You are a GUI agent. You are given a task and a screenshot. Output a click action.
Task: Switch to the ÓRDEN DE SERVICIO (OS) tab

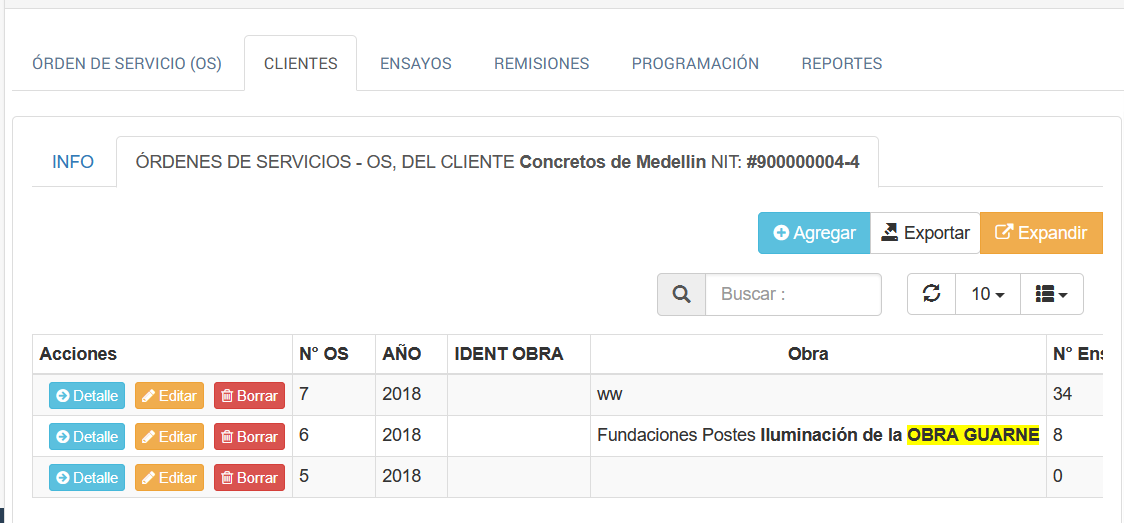127,63
